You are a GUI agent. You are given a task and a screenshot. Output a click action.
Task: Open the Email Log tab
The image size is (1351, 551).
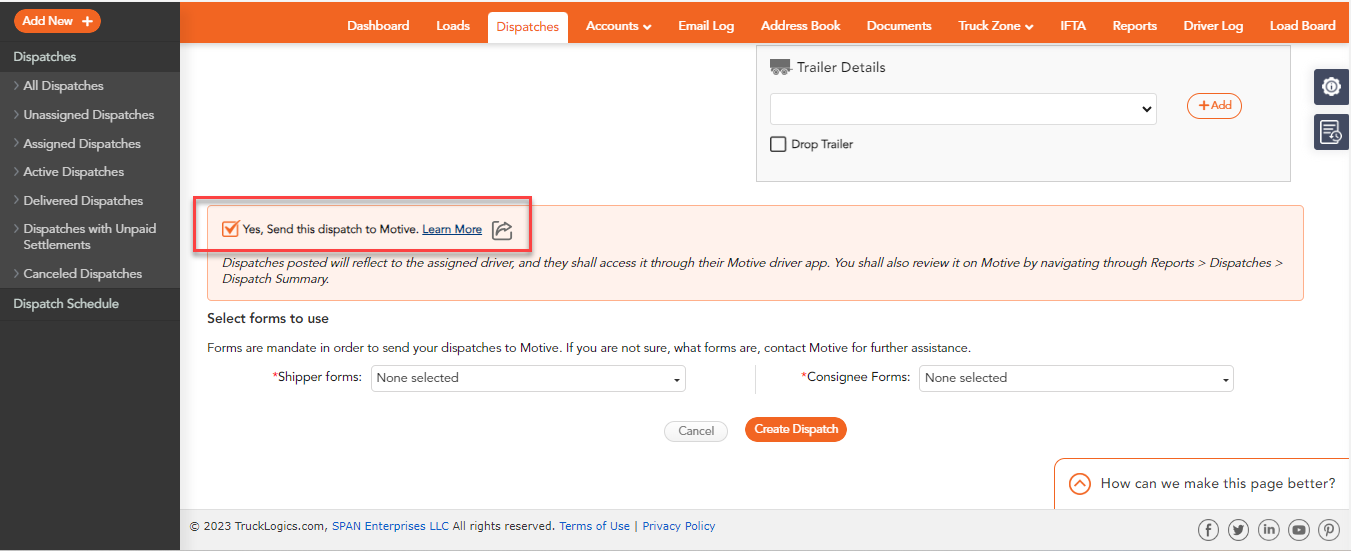click(x=706, y=26)
